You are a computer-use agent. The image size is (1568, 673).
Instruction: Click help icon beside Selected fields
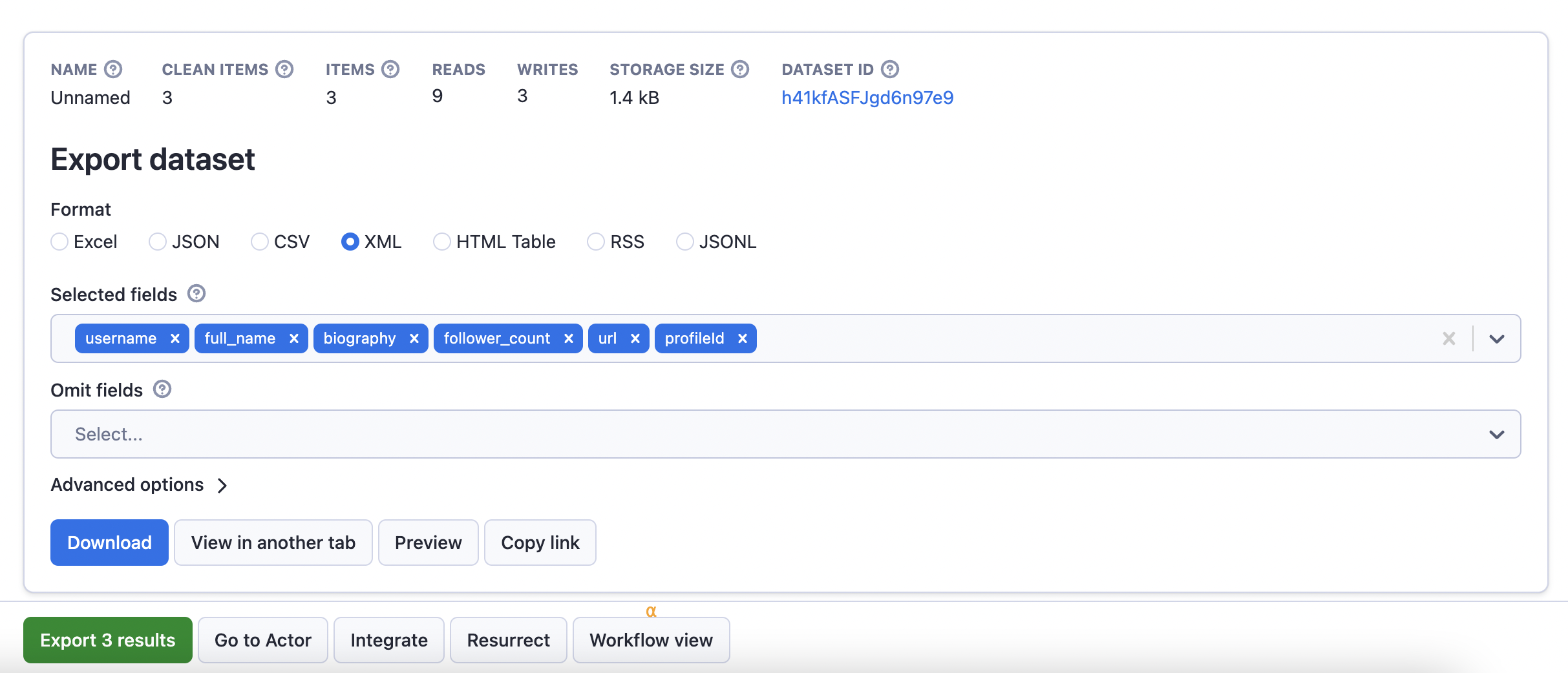196,294
